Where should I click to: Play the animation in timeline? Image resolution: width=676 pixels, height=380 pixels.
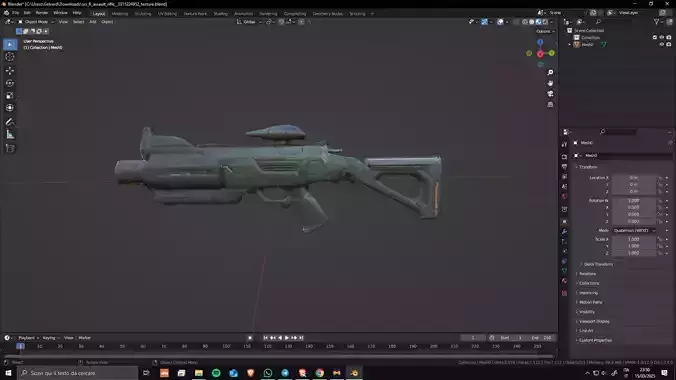287,338
